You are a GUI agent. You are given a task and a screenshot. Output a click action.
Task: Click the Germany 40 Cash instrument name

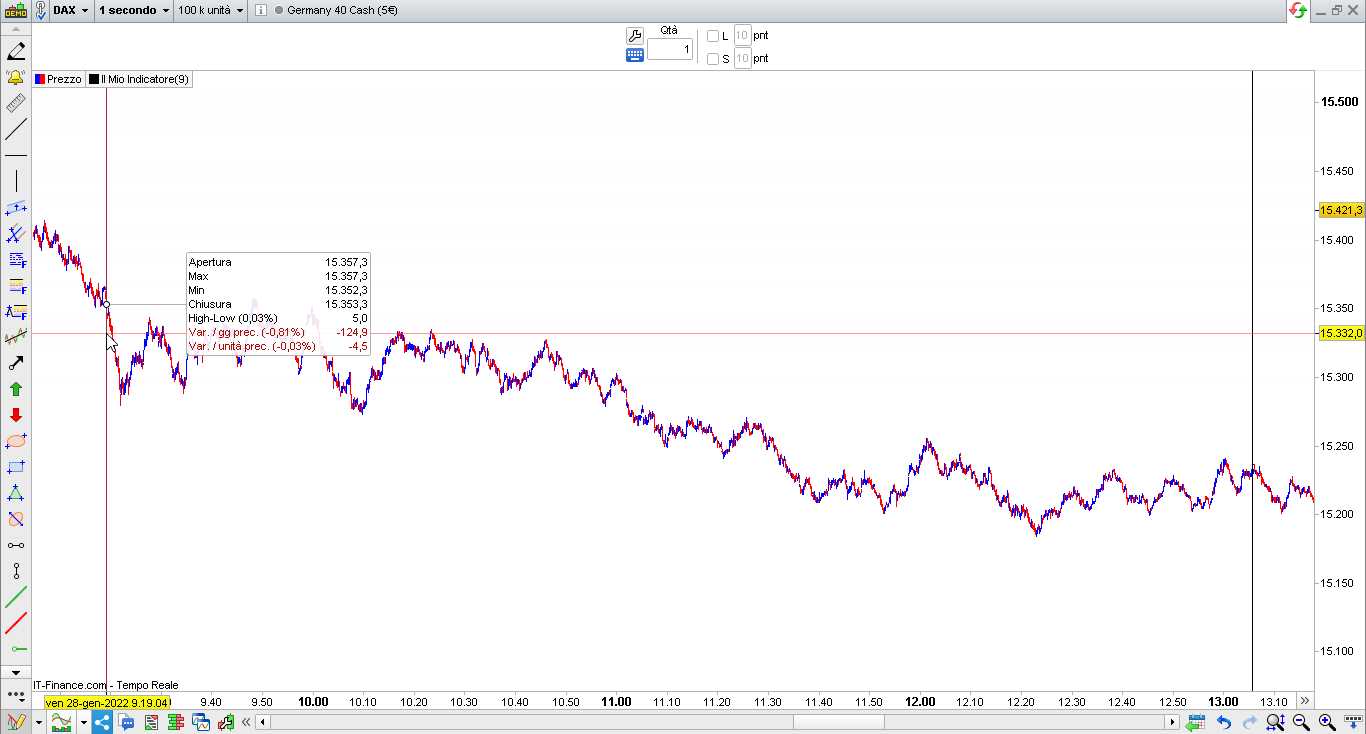(342, 10)
